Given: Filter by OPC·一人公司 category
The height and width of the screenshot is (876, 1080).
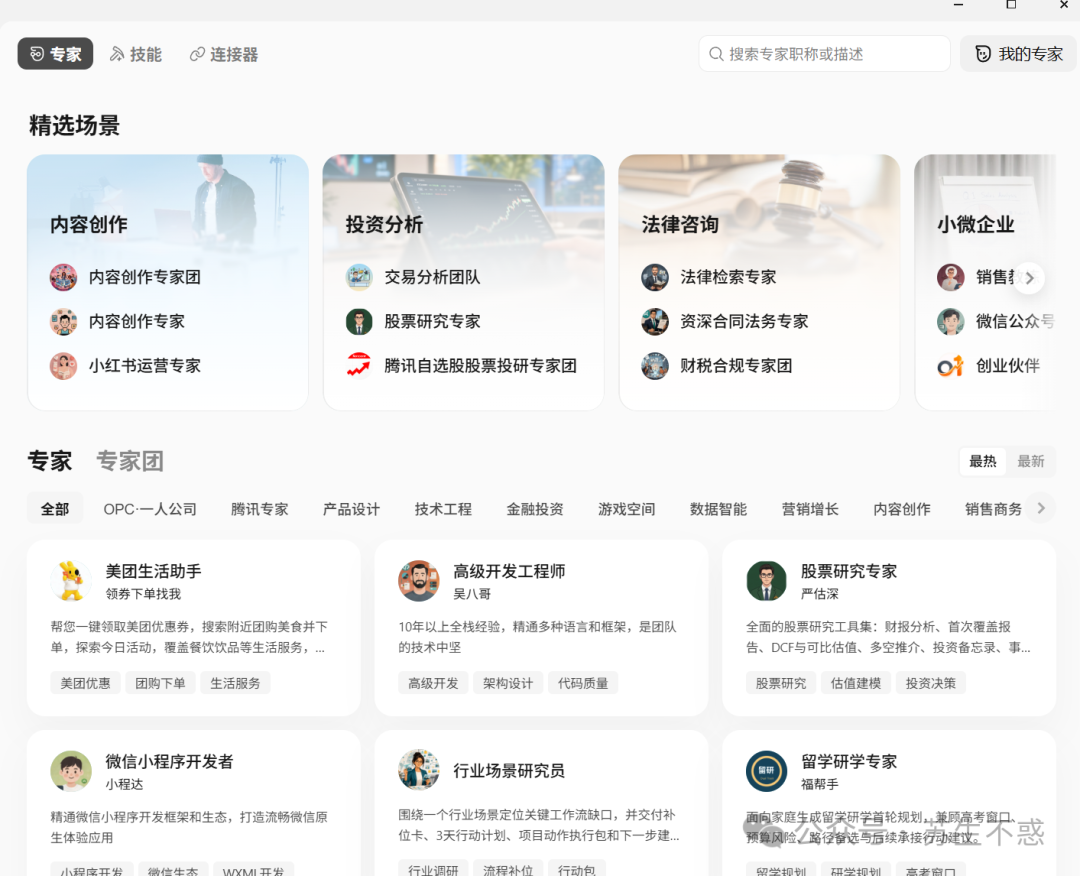Looking at the screenshot, I should (150, 509).
